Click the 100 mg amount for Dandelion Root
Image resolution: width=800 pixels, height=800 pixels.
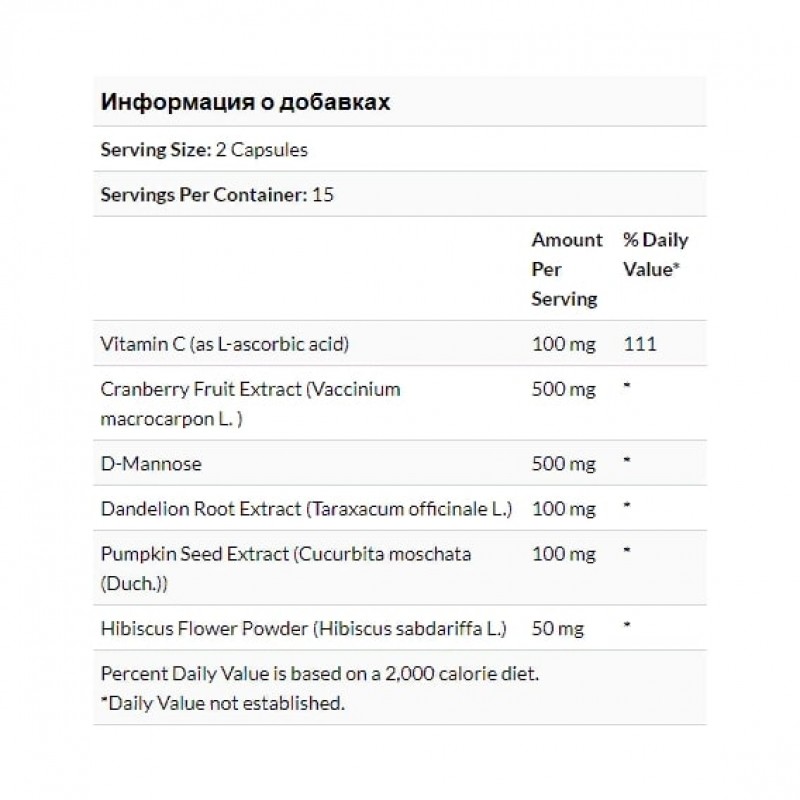[x=562, y=508]
